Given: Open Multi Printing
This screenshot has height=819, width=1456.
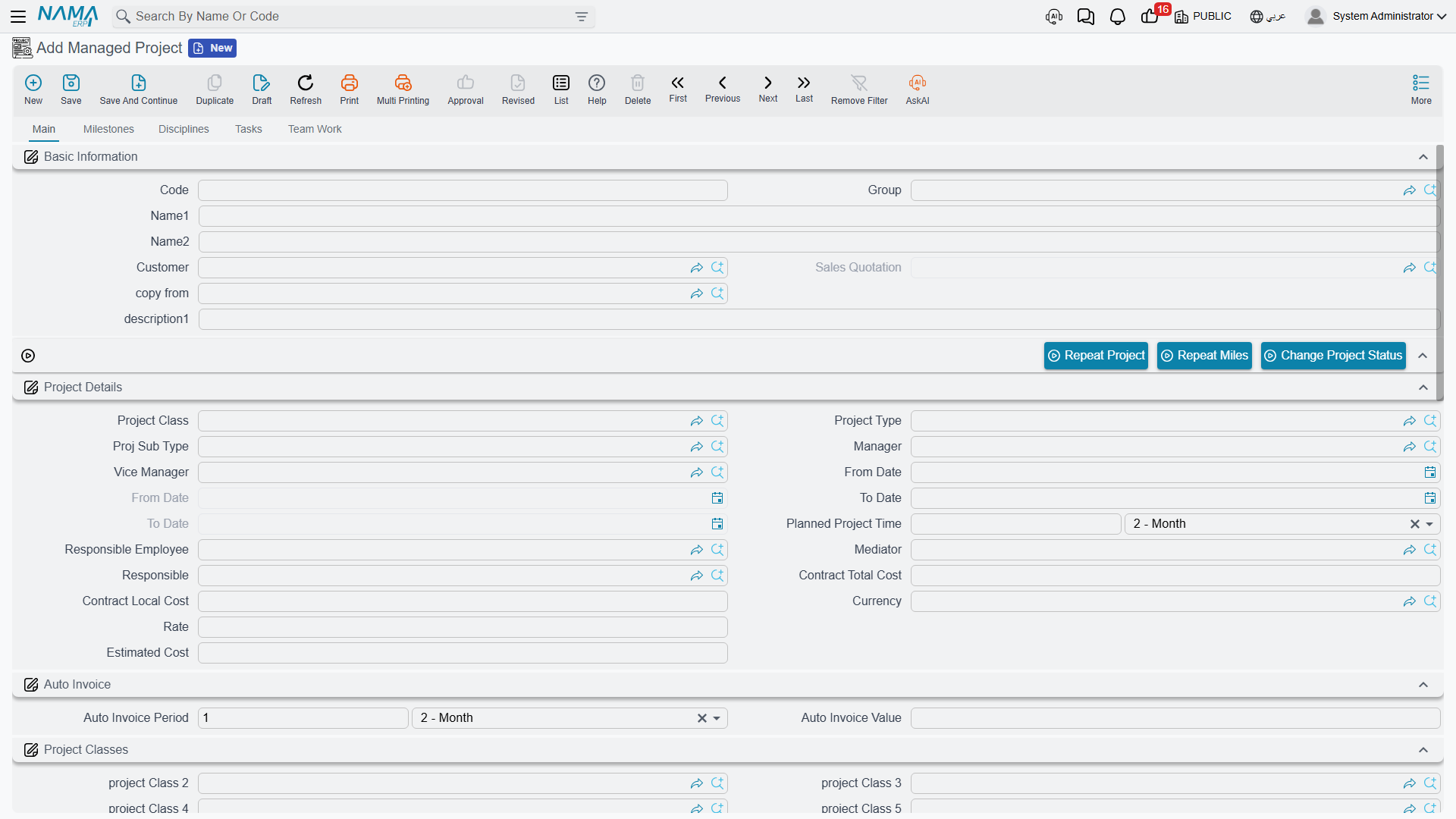Looking at the screenshot, I should pyautogui.click(x=403, y=89).
